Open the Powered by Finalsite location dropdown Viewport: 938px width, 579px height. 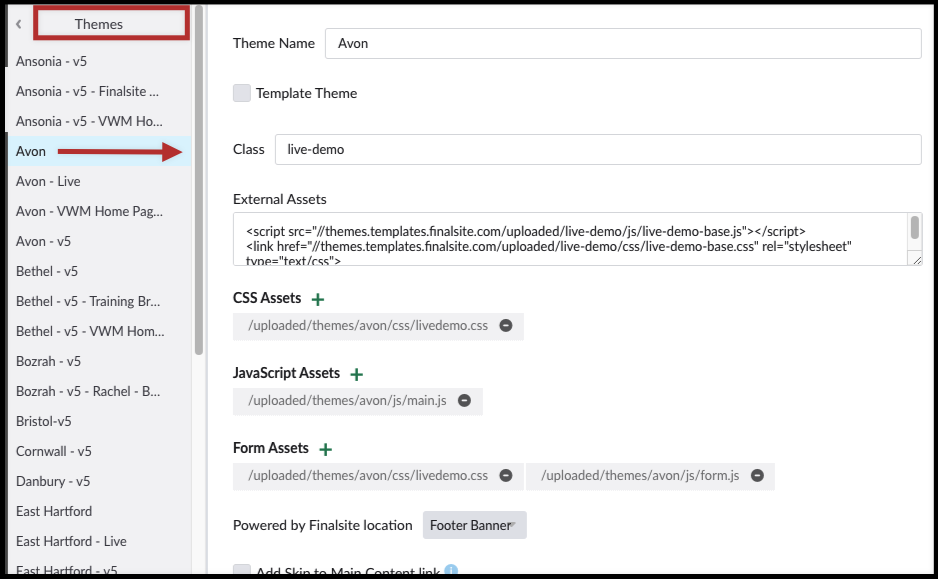474,525
